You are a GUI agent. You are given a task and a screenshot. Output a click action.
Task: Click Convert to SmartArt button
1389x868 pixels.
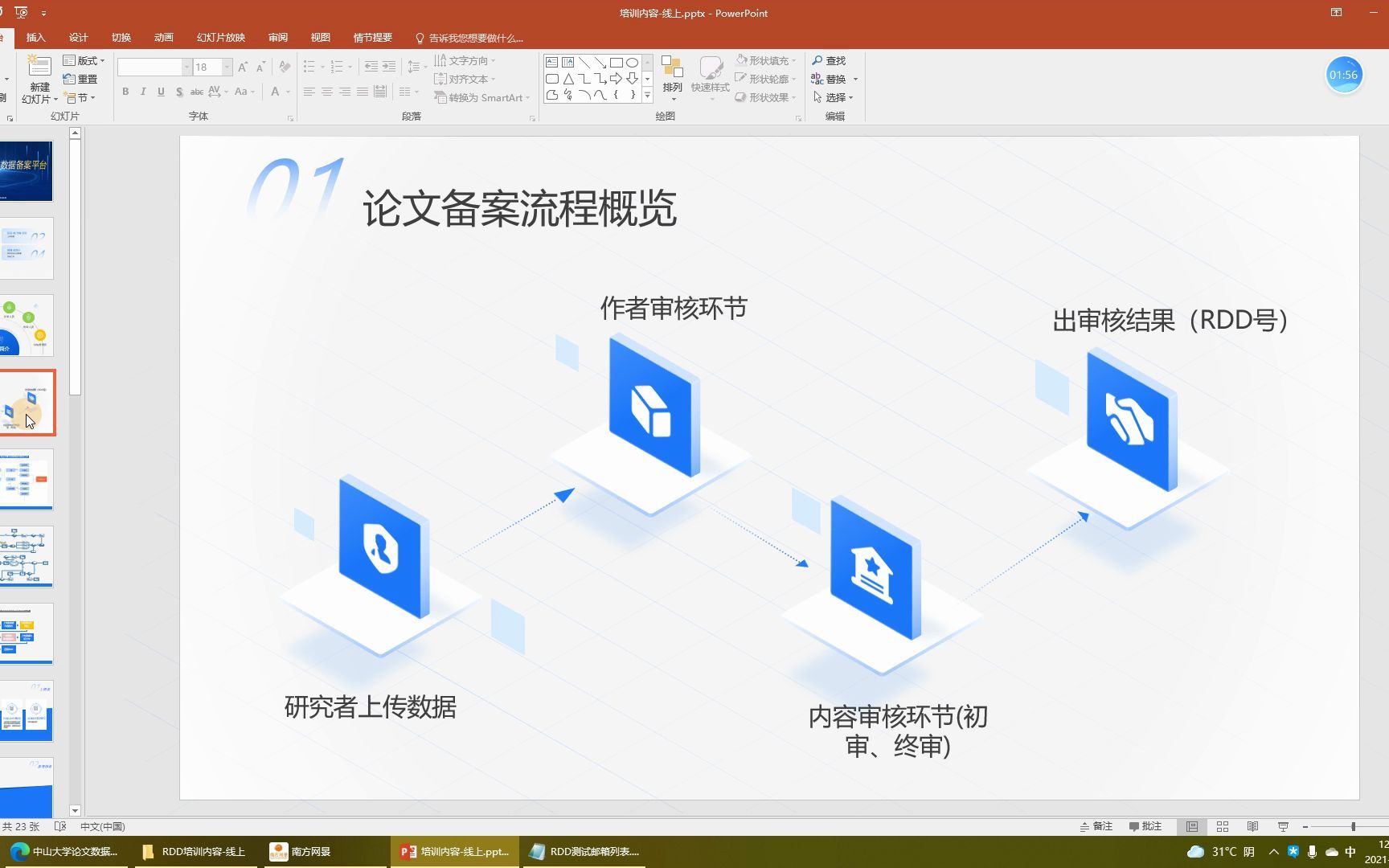[x=481, y=97]
